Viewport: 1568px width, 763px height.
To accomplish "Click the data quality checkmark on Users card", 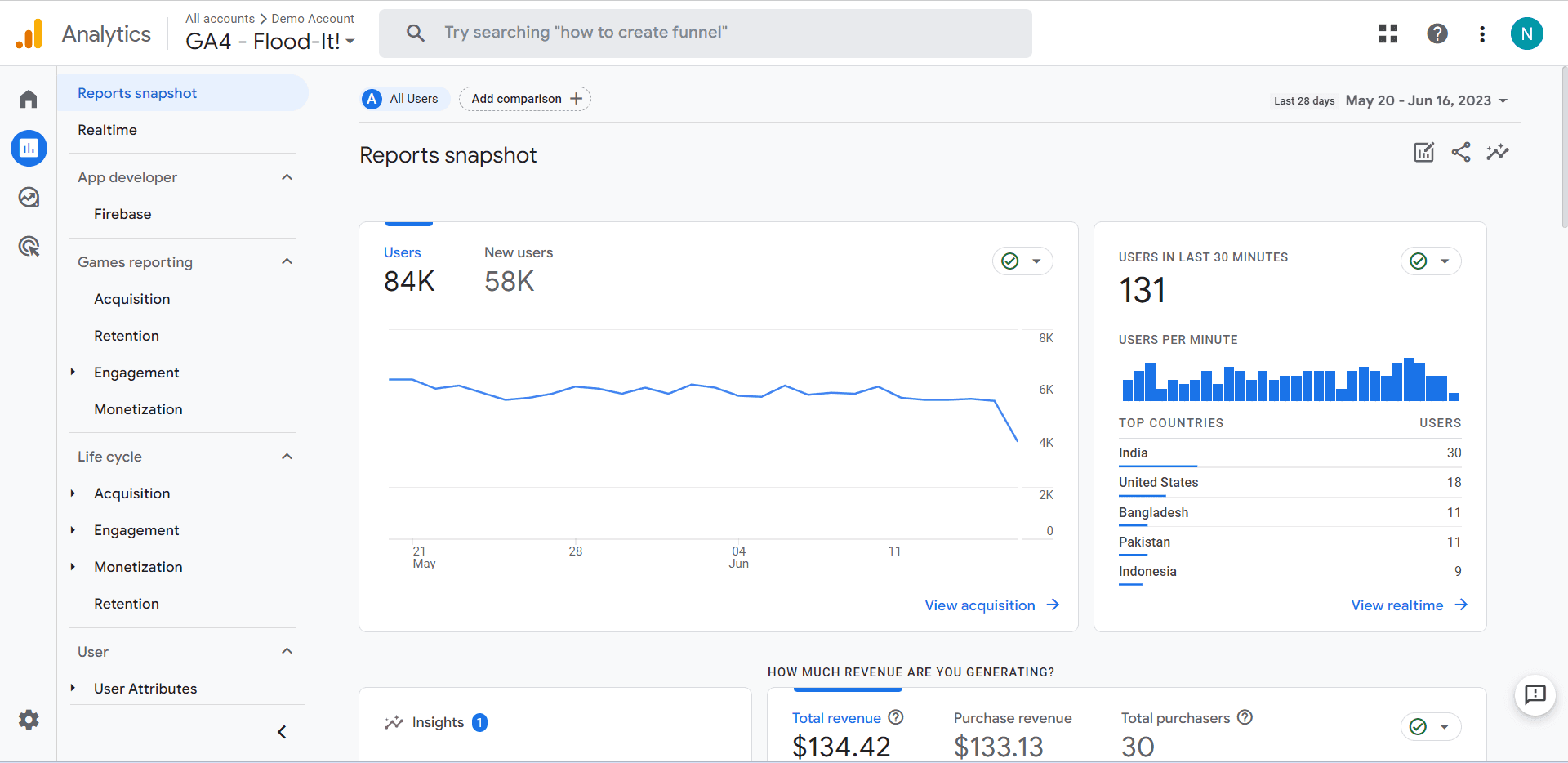I will tap(1010, 261).
